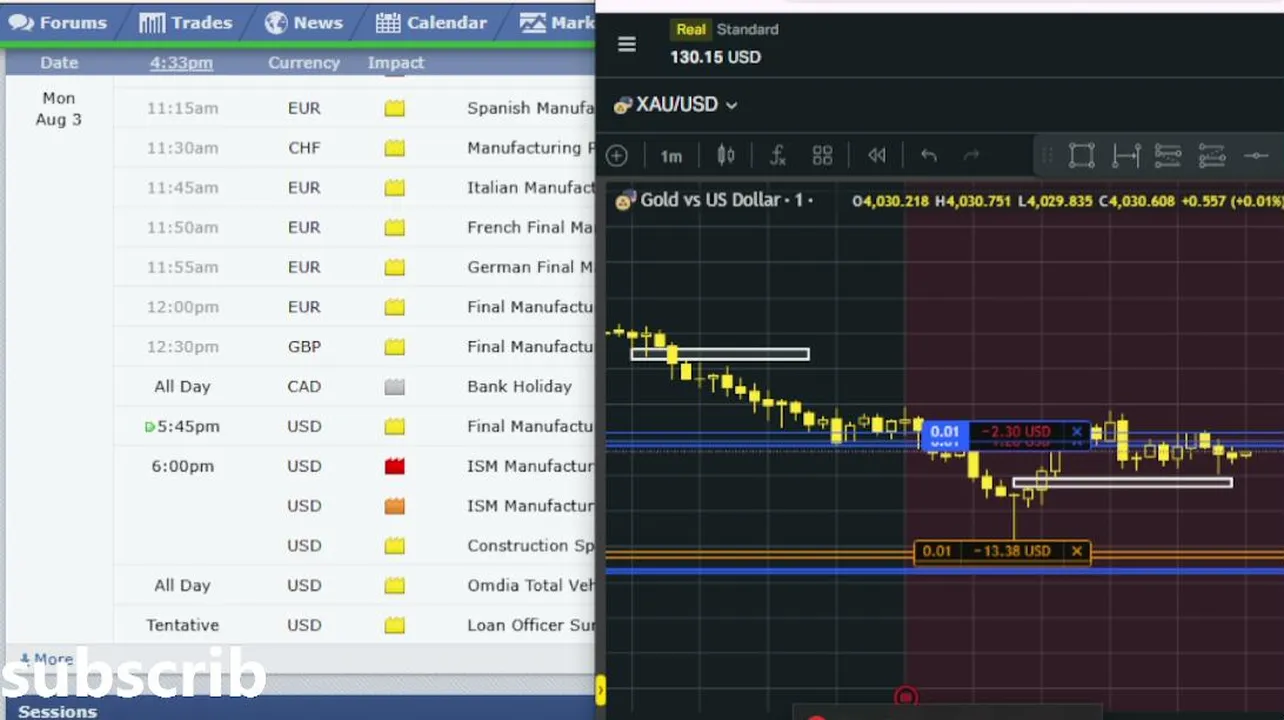Click the green arrow next to 5:45pm
Viewport: 1284px width, 720px height.
150,427
